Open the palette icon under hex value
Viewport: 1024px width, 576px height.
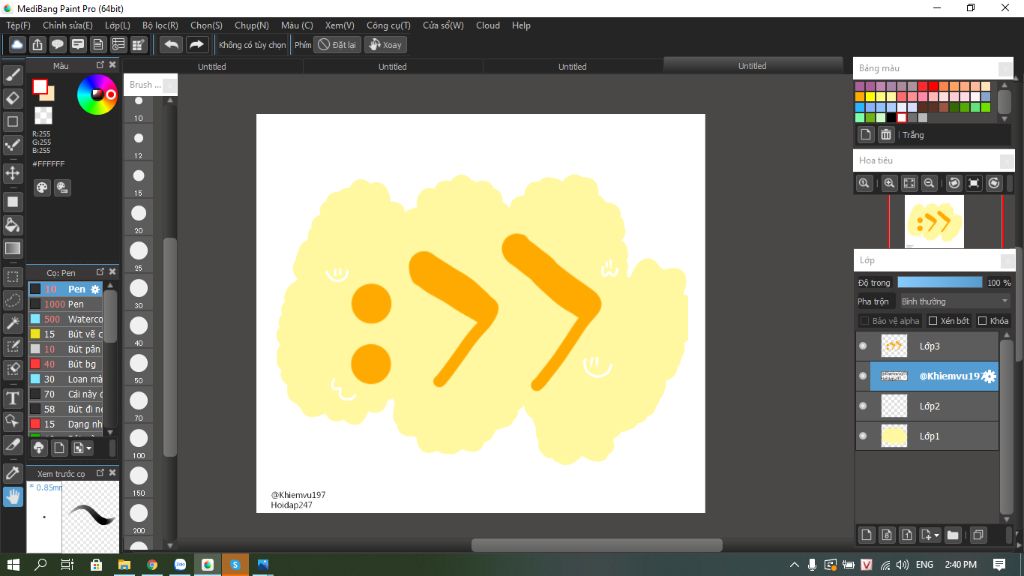tap(42, 188)
